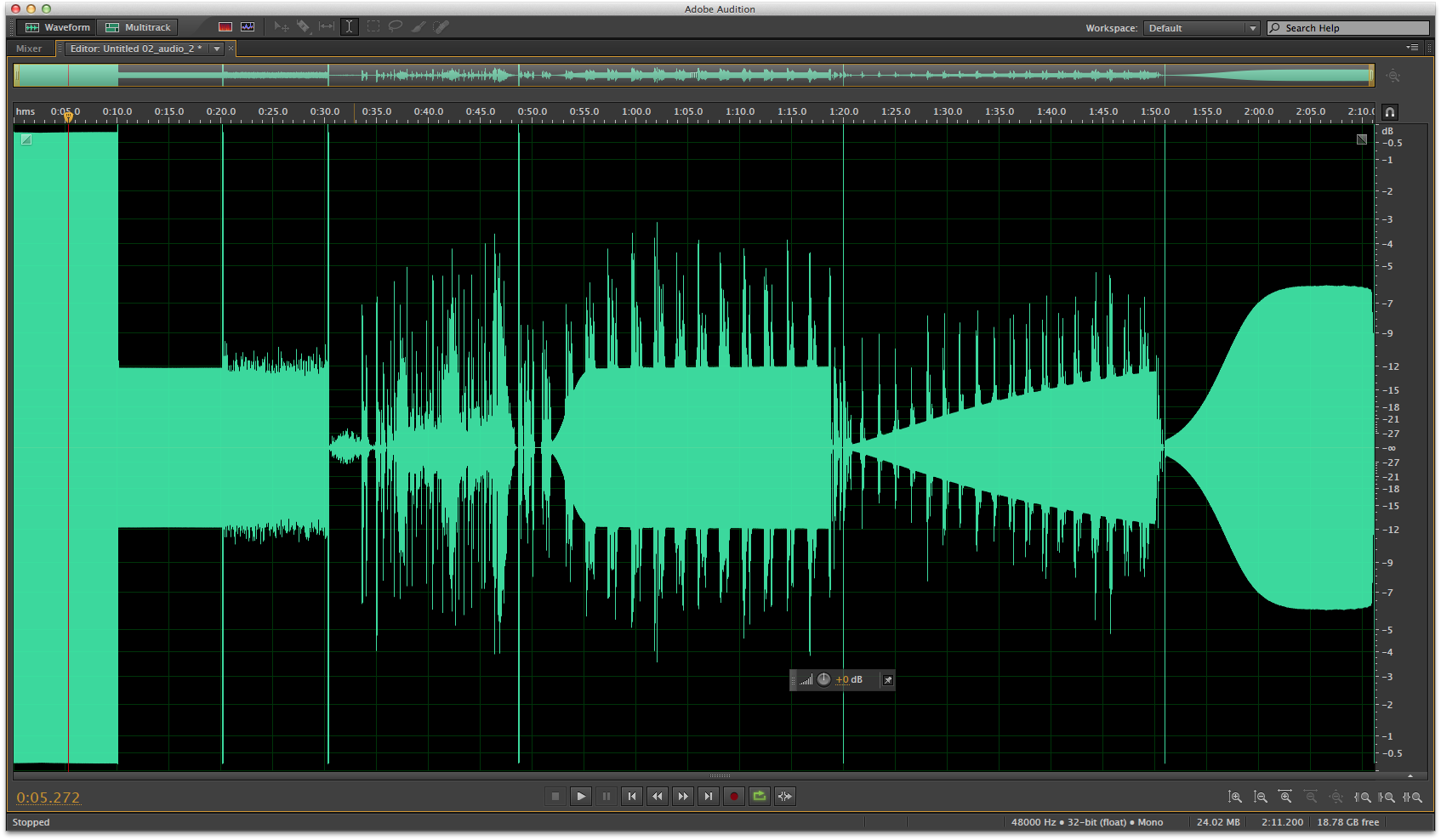The width and height of the screenshot is (1441, 840).
Task: Click the overview zoom magnifier icon
Action: (x=1393, y=77)
